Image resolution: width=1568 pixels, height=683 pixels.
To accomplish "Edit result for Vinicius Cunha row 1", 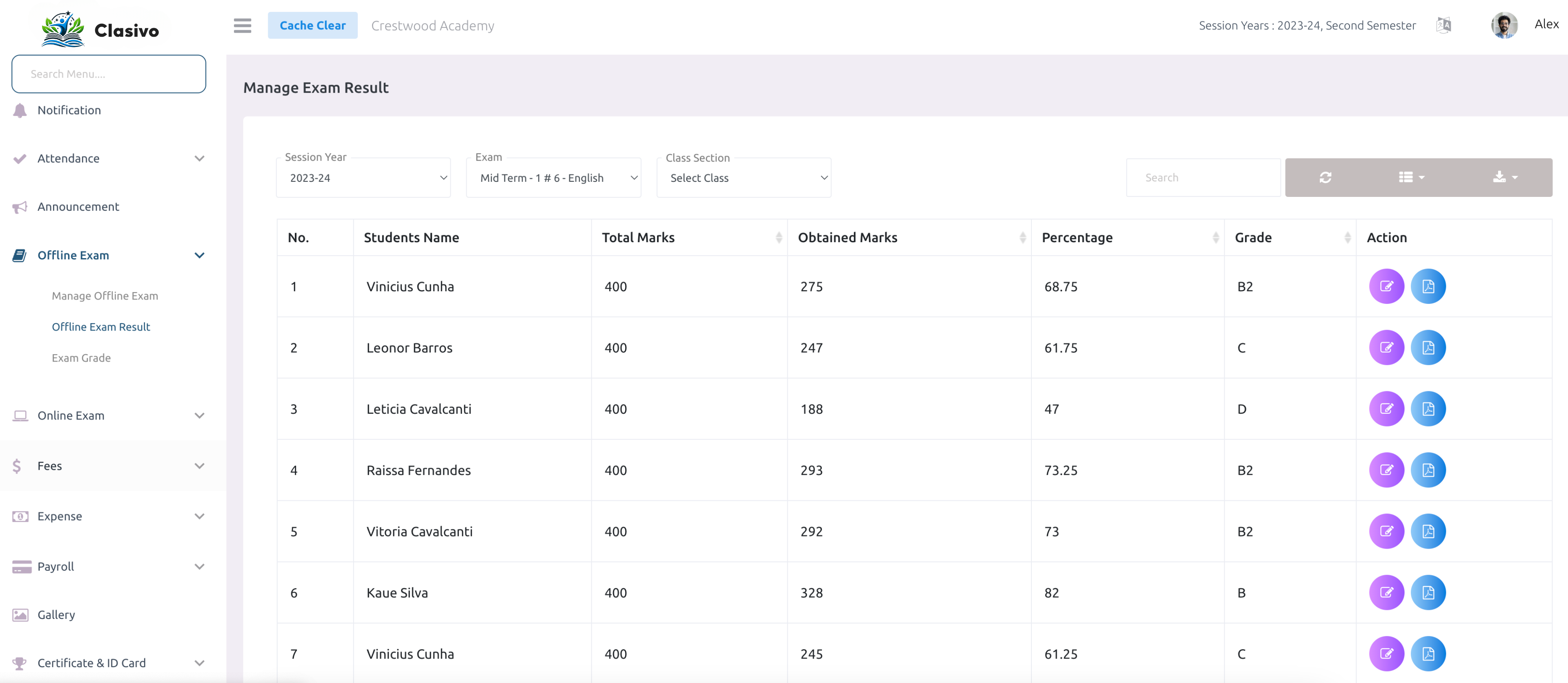I will pyautogui.click(x=1386, y=286).
